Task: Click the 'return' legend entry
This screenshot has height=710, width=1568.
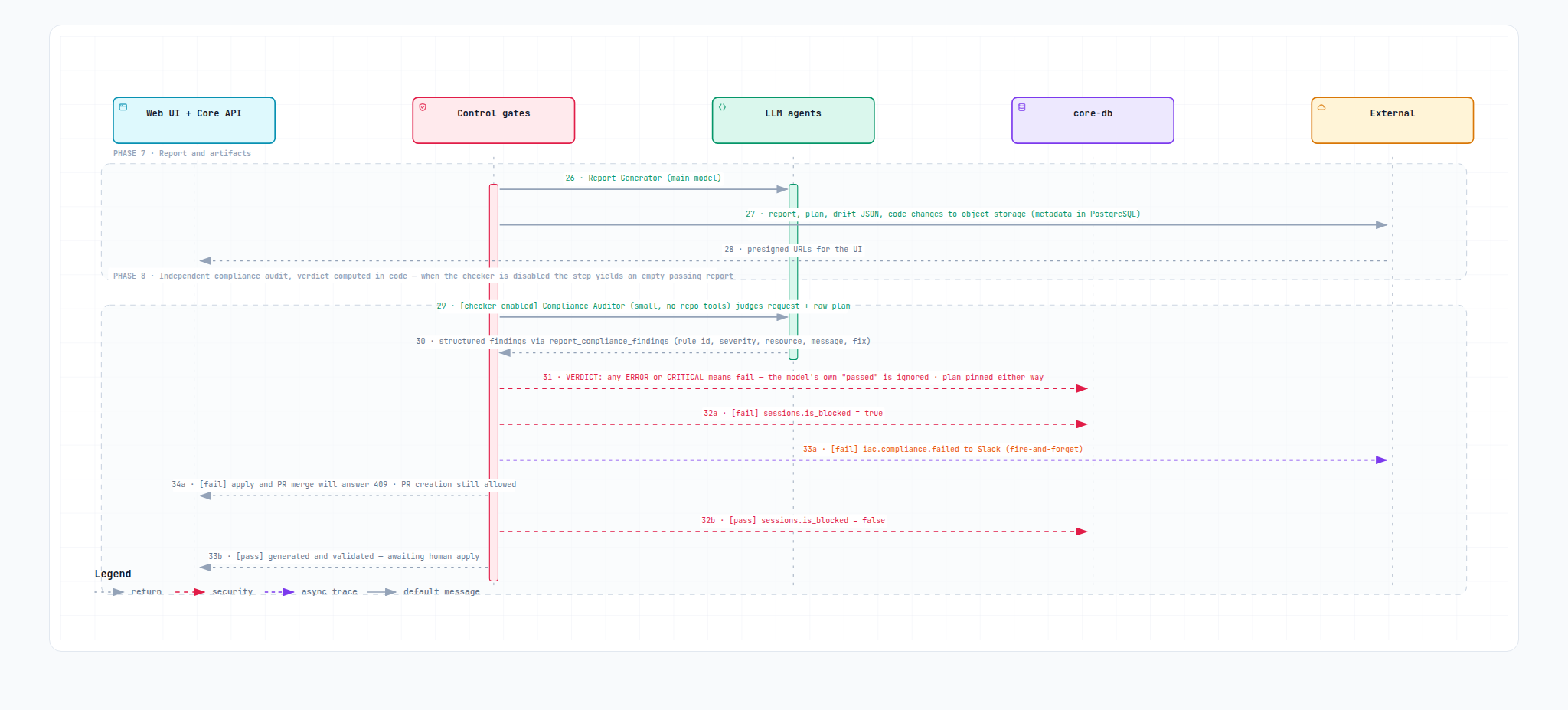Action: pyautogui.click(x=146, y=592)
